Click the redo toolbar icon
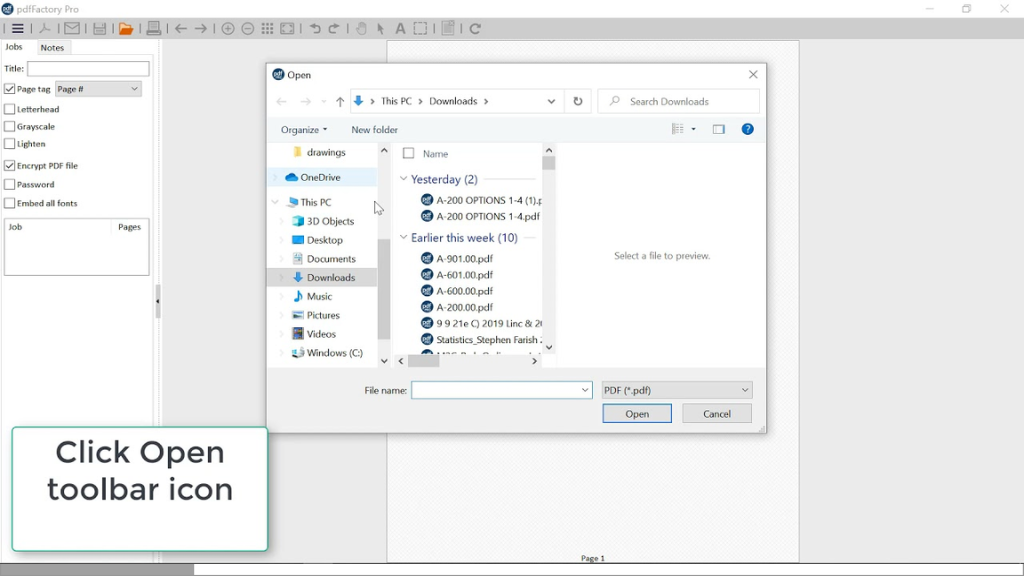The image size is (1024, 576). [x=334, y=29]
